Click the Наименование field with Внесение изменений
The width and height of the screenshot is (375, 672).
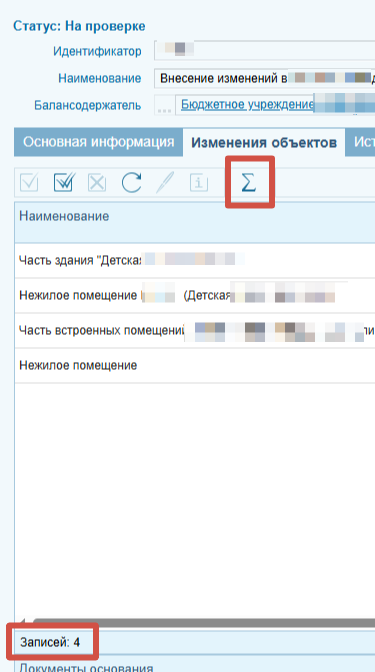pyautogui.click(x=264, y=78)
